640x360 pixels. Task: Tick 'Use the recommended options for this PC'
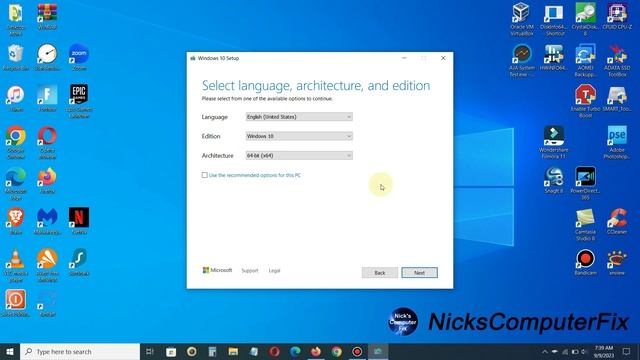tap(204, 175)
